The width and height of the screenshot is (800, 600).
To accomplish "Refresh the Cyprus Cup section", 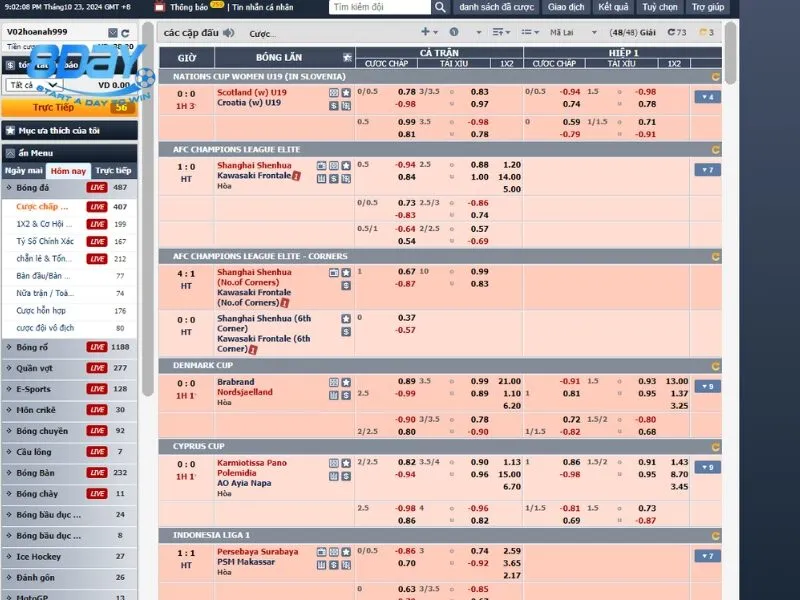I will pyautogui.click(x=715, y=447).
